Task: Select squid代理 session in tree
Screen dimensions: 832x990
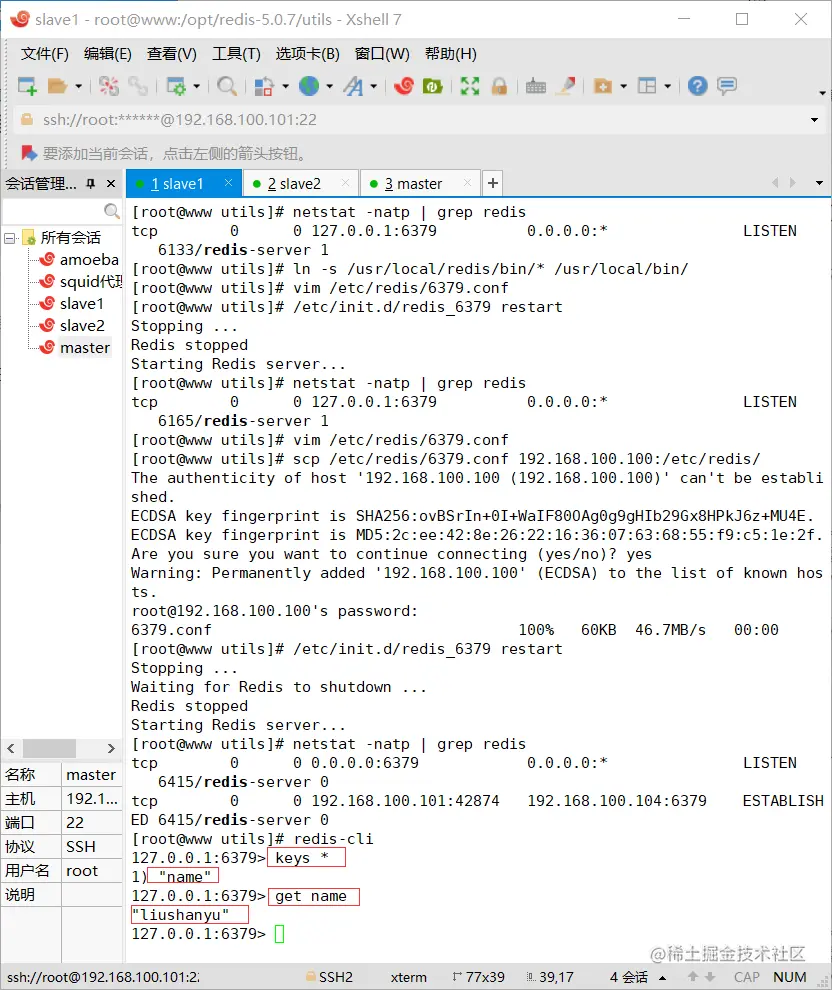Action: pos(90,282)
